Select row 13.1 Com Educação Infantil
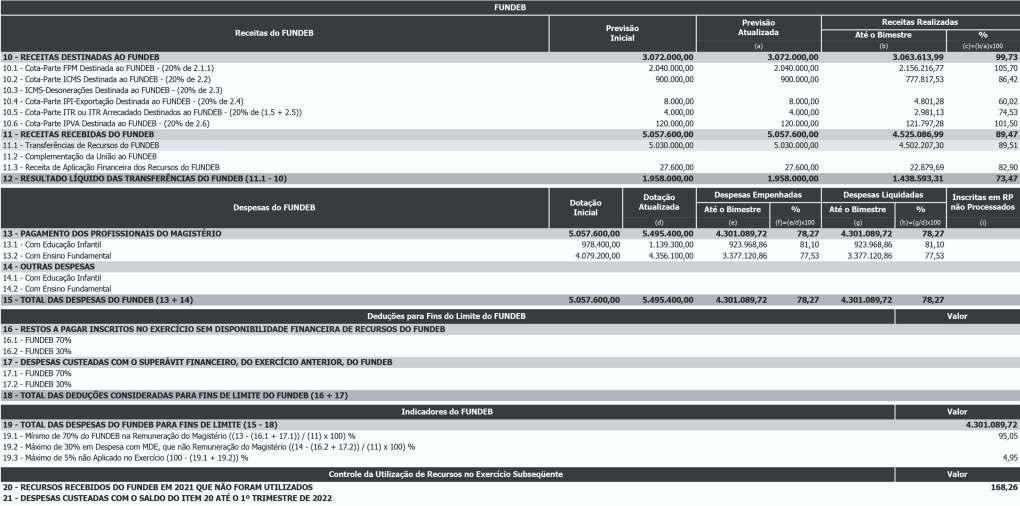This screenshot has width=1020, height=506. click(510, 245)
